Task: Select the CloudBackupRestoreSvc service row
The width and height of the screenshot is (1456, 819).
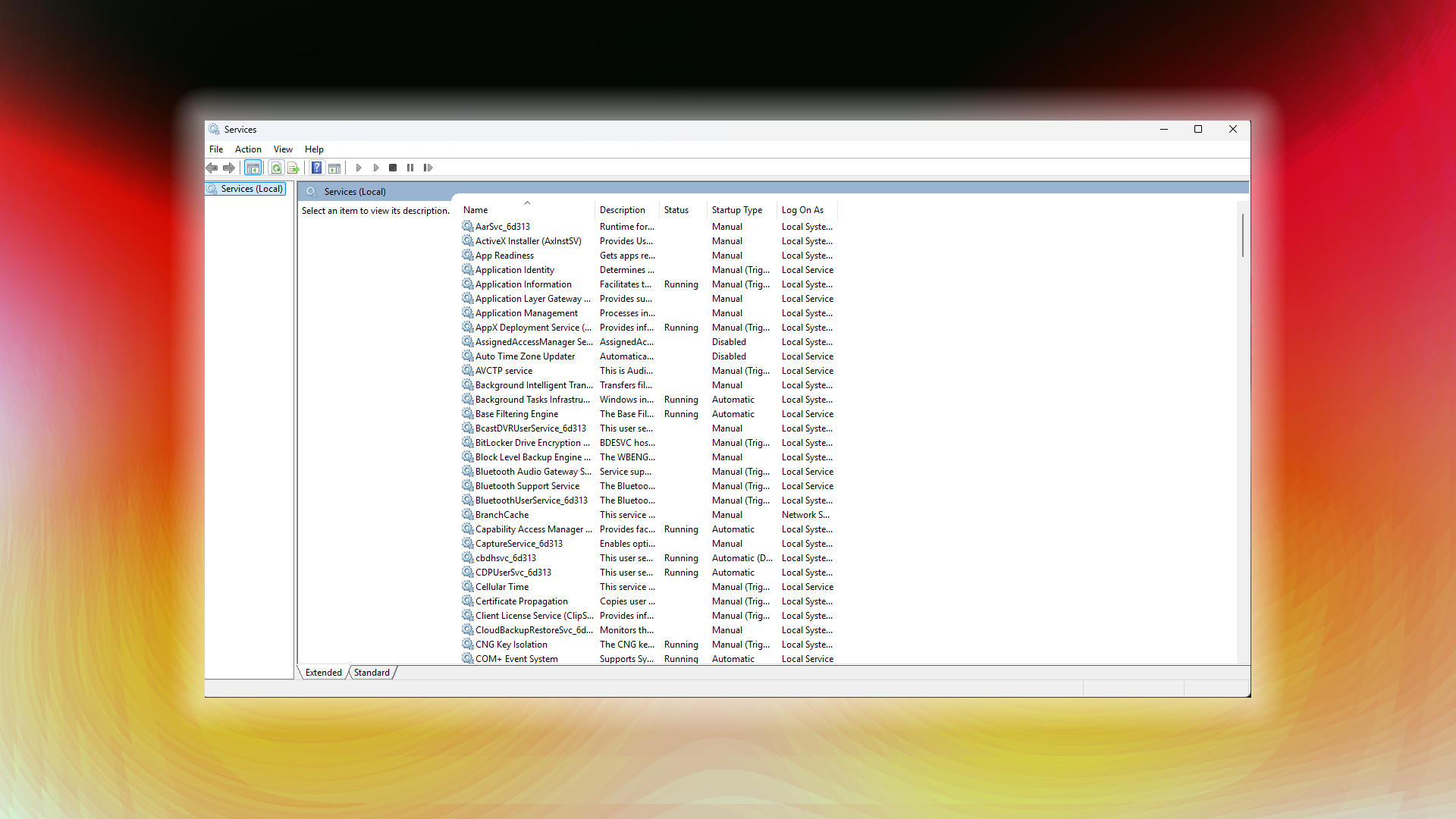Action: (534, 630)
